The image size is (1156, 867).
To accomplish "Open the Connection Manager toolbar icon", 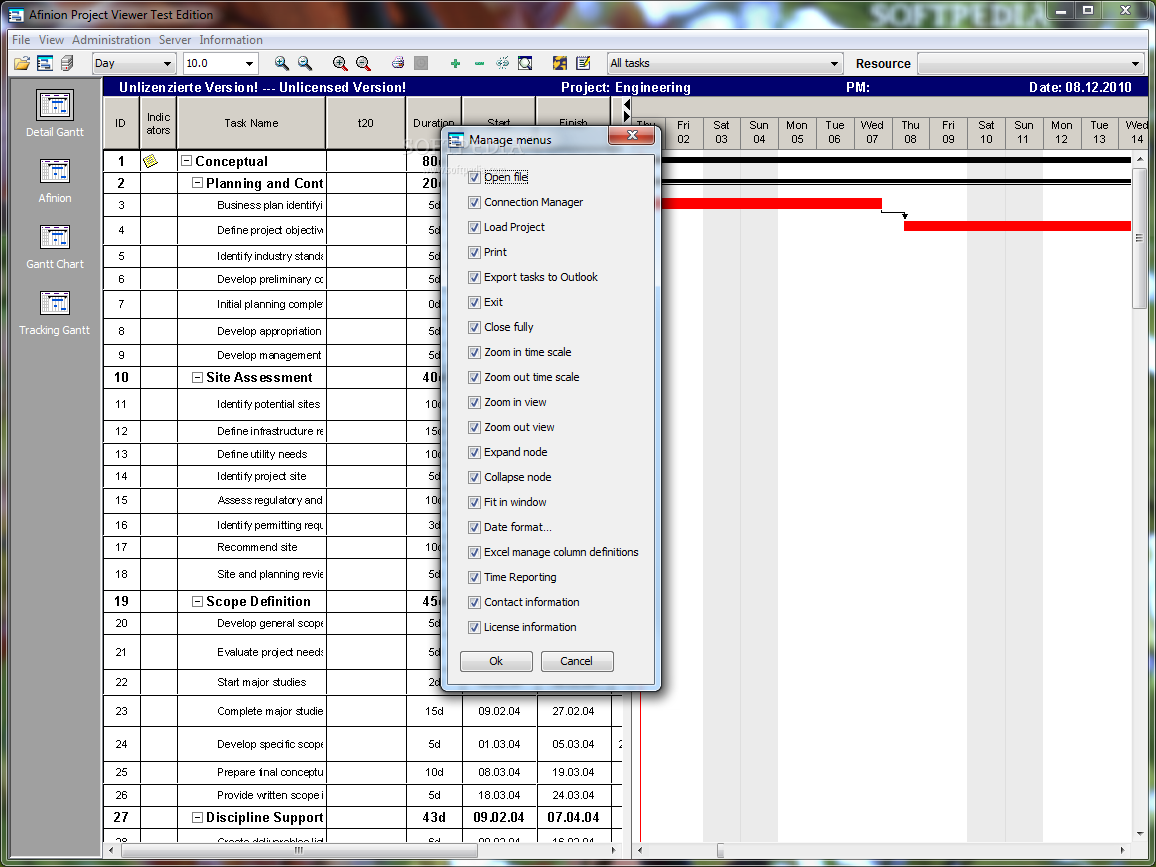I will click(45, 63).
